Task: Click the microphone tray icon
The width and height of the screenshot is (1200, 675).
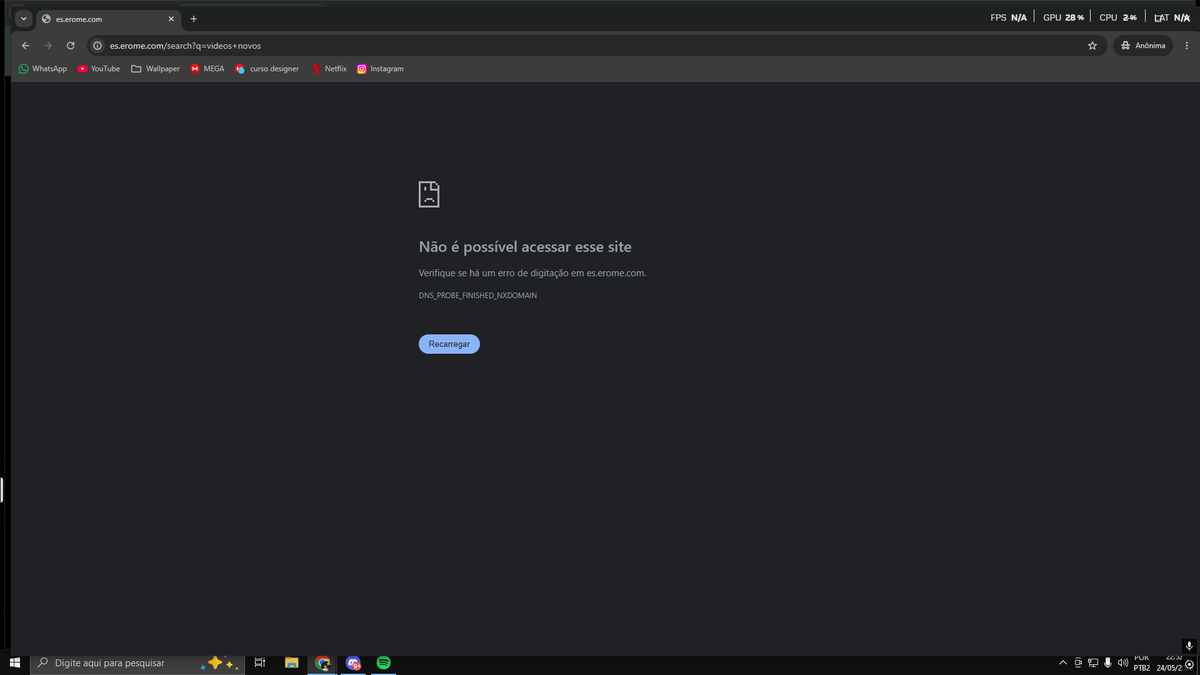Action: pyautogui.click(x=1108, y=663)
